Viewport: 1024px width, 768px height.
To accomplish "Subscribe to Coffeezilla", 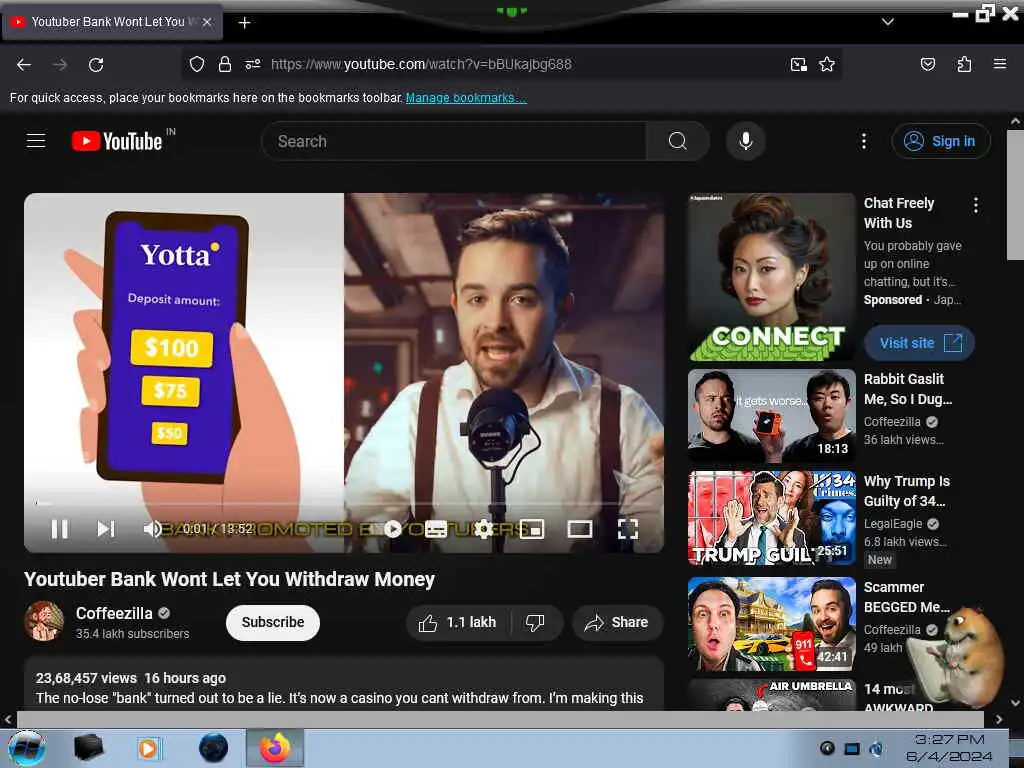I will [273, 622].
